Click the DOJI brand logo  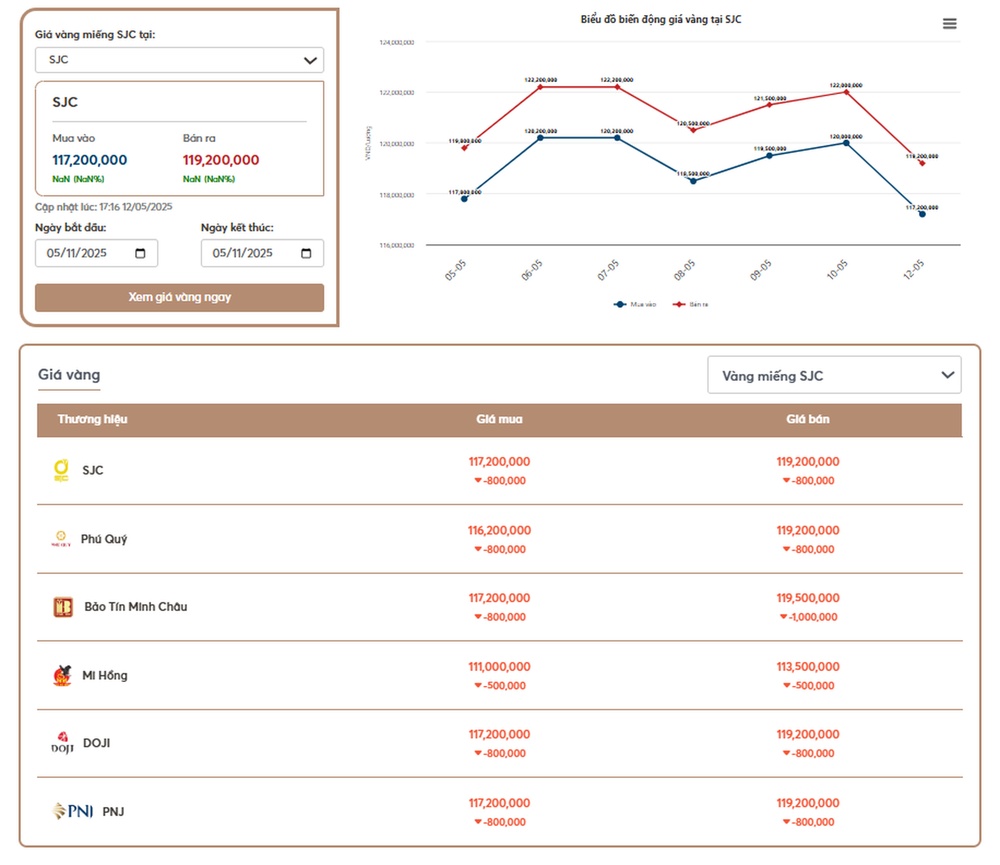coord(62,743)
